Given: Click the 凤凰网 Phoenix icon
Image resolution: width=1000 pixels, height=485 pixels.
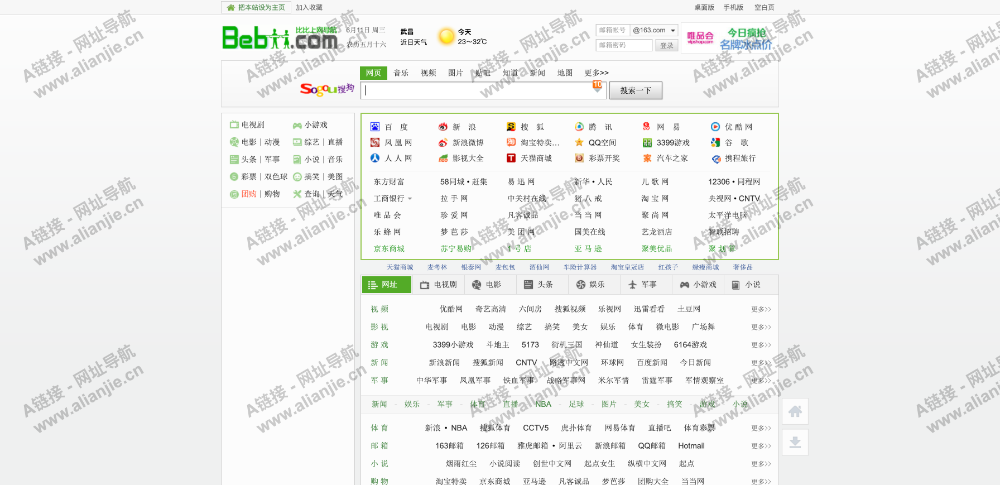Looking at the screenshot, I should pos(375,142).
